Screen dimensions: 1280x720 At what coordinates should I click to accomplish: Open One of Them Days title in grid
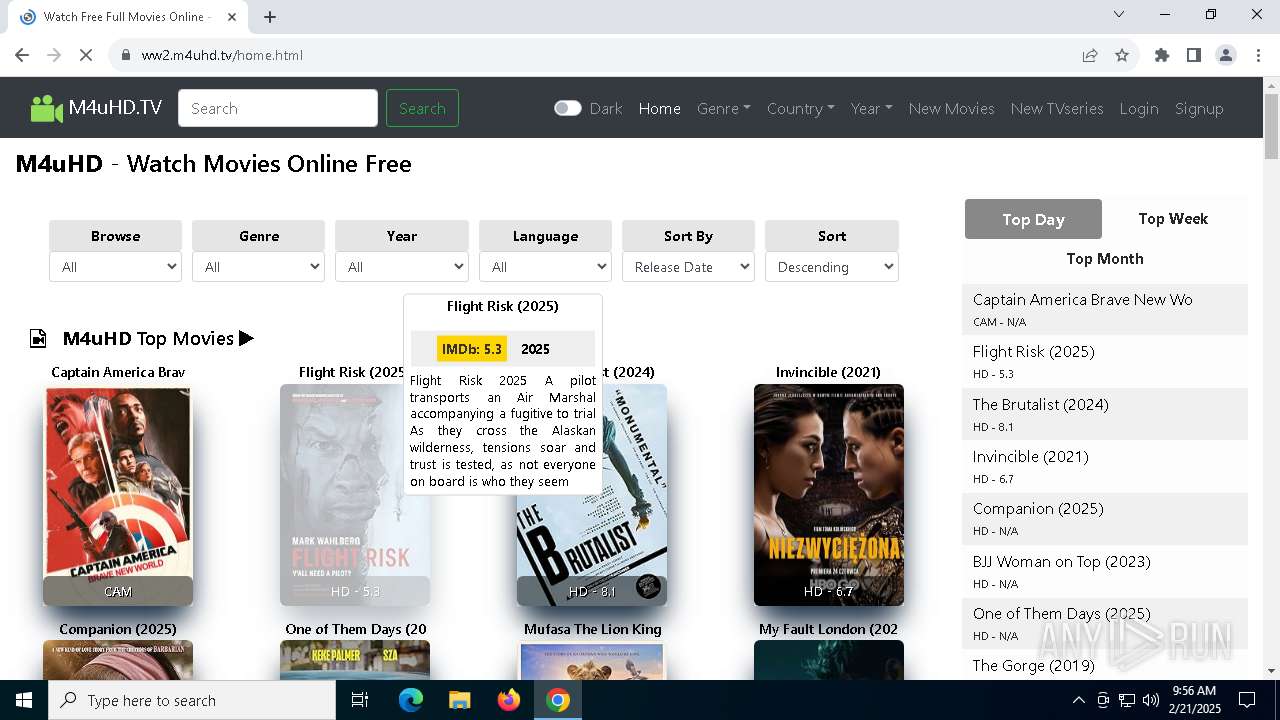point(356,629)
